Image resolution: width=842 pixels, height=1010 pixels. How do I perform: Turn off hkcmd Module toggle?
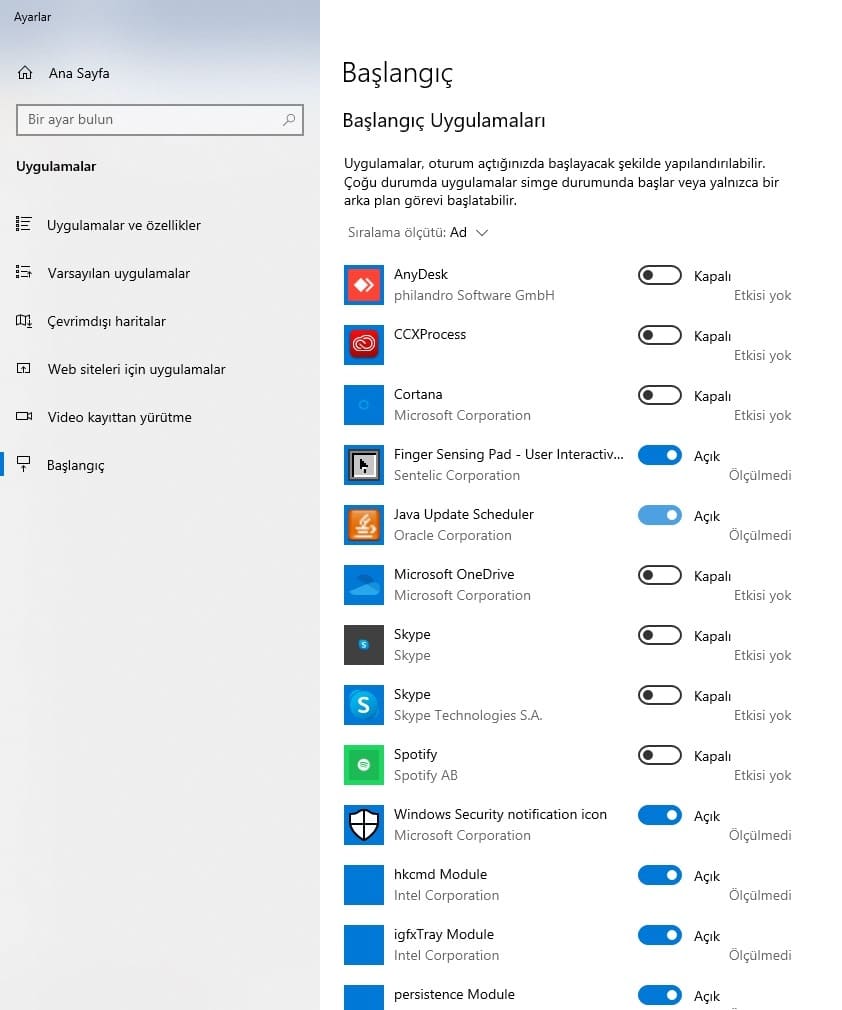point(660,875)
